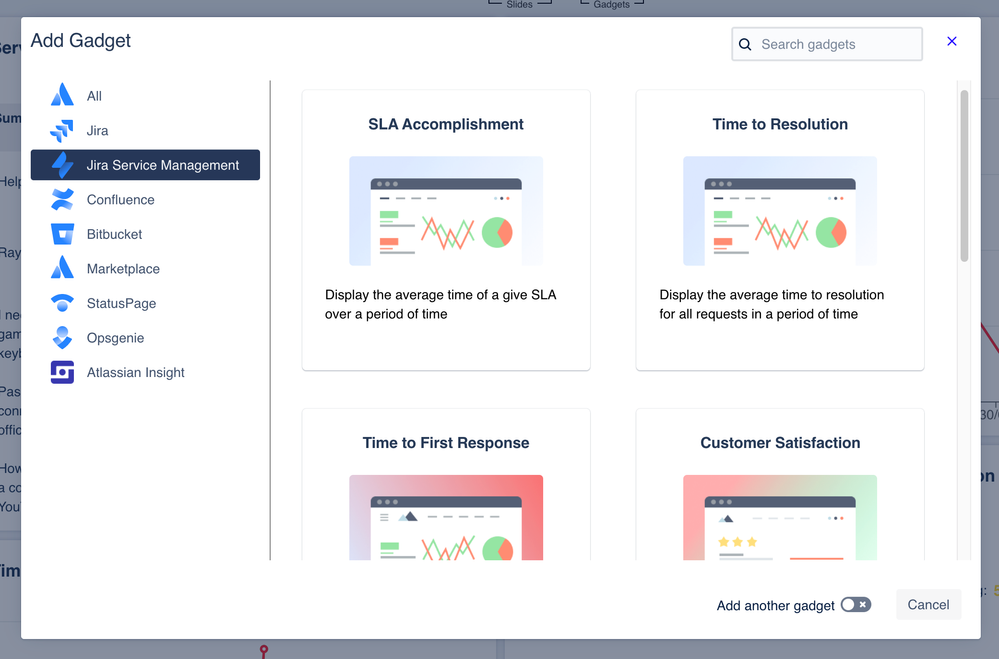999x659 pixels.
Task: Click the Time to Resolution thumbnail image
Action: pyautogui.click(x=780, y=211)
